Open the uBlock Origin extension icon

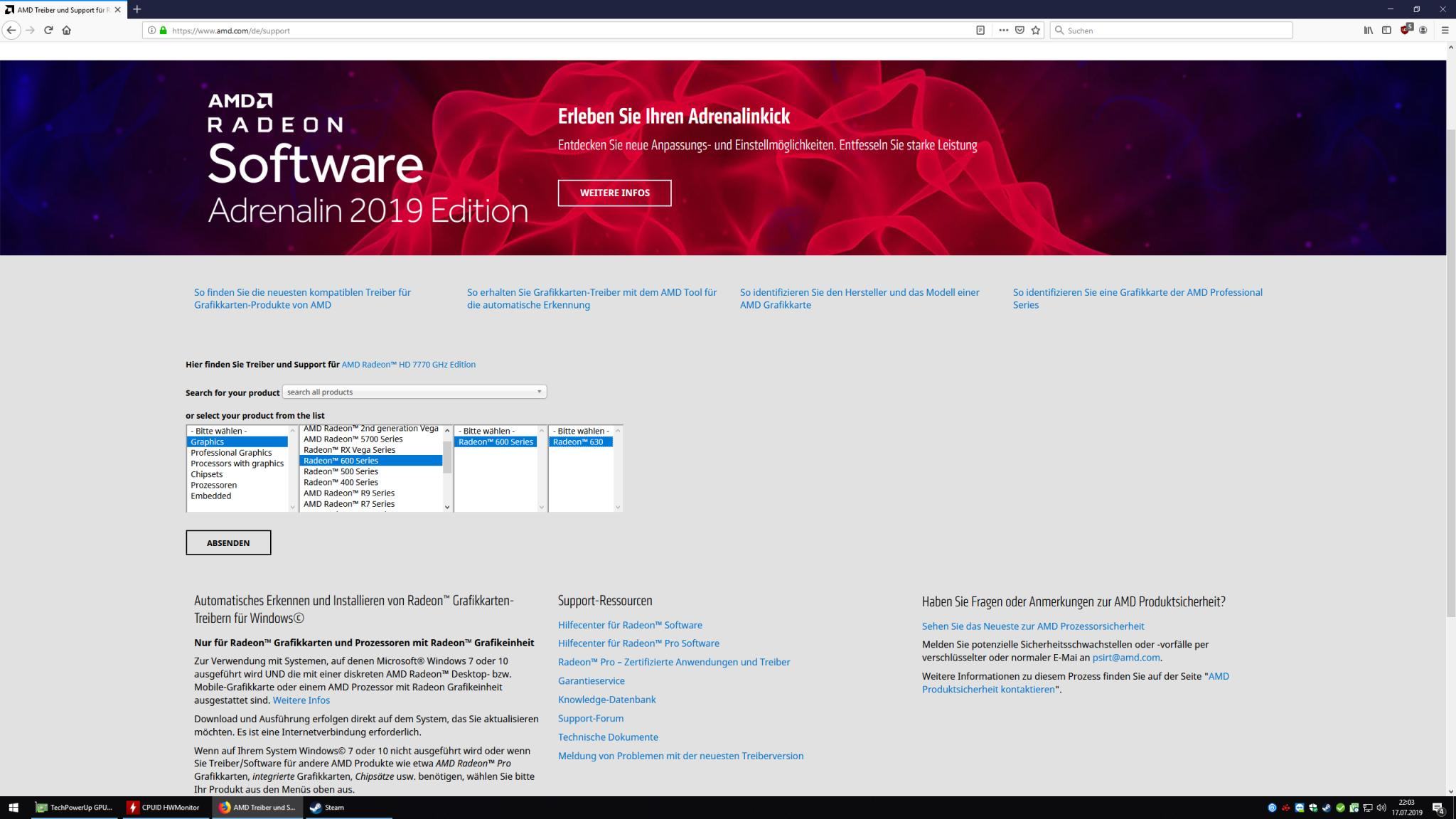point(1406,30)
